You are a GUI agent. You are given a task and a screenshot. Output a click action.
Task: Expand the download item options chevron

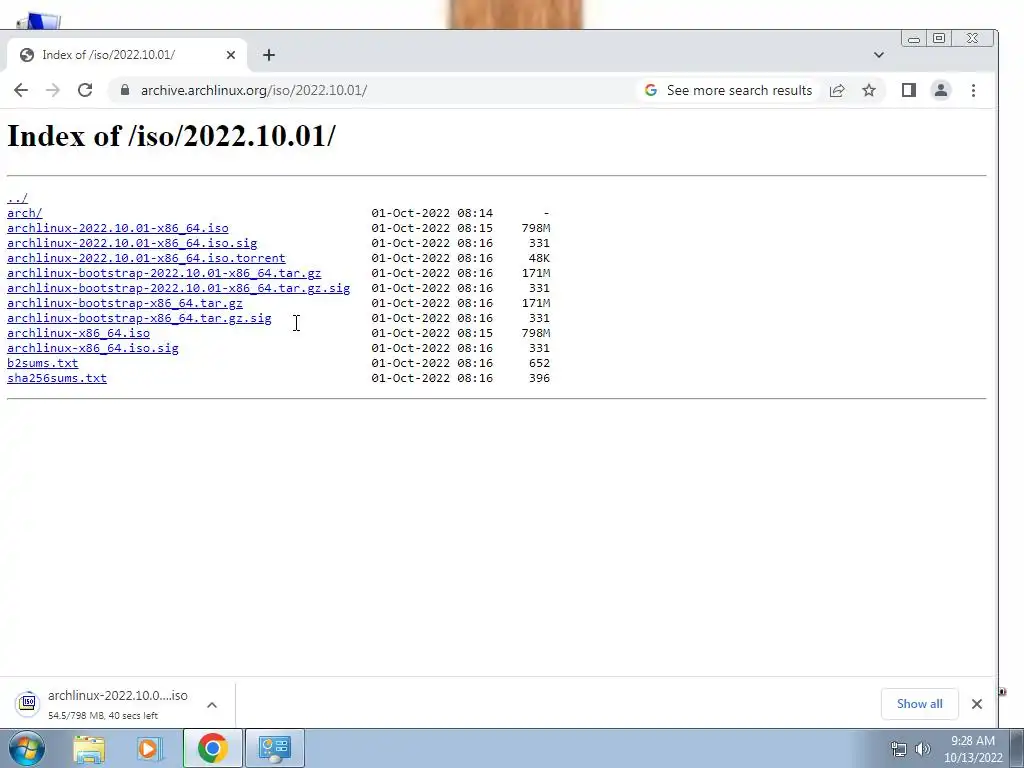212,705
